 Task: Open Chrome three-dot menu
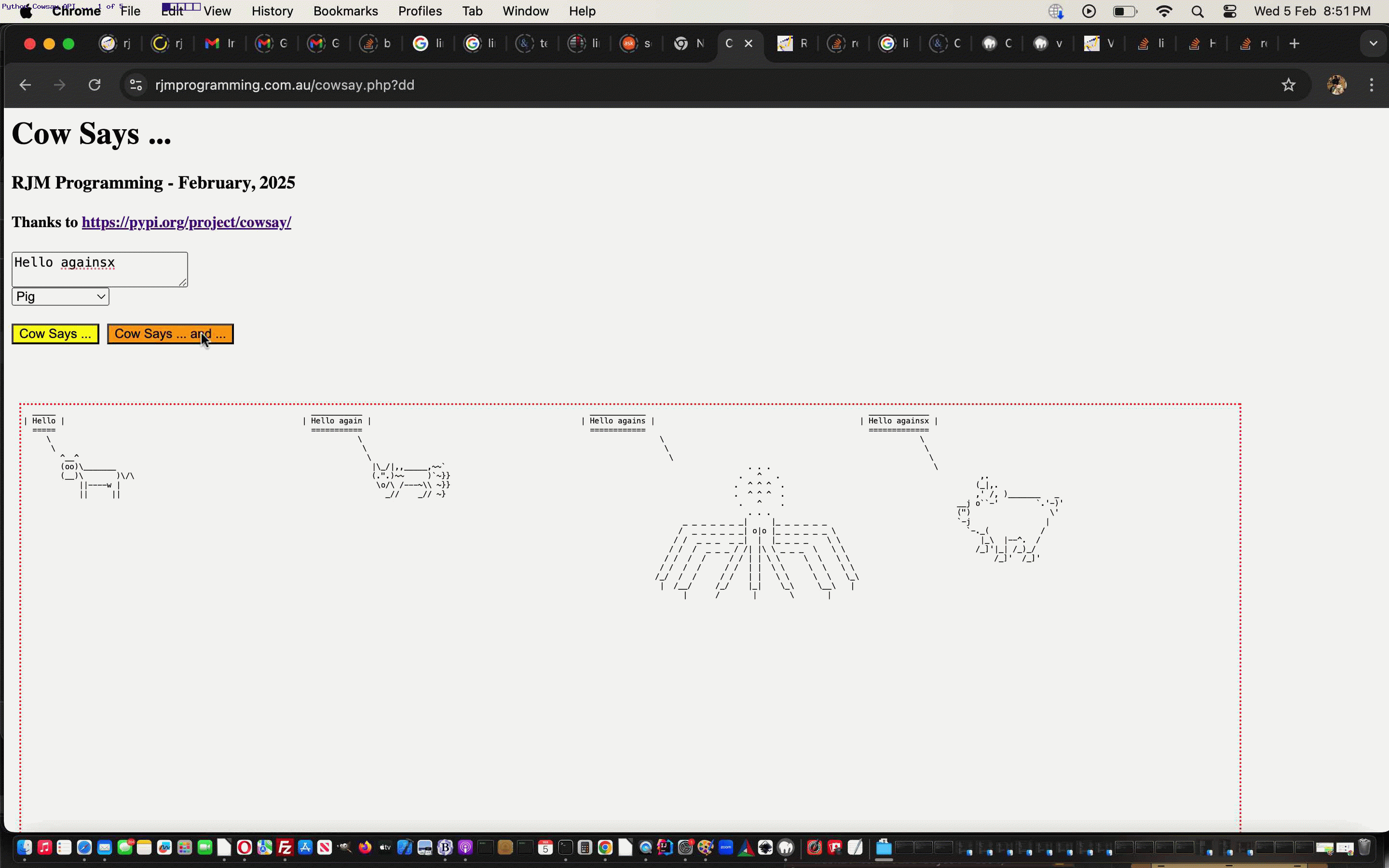pos(1371,85)
